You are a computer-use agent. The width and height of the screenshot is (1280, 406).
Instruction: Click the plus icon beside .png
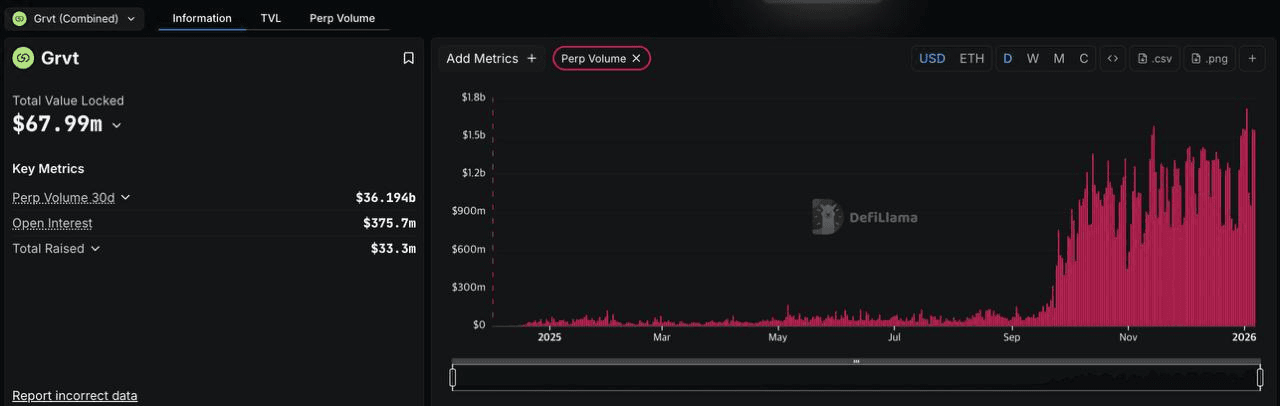click(x=1252, y=58)
